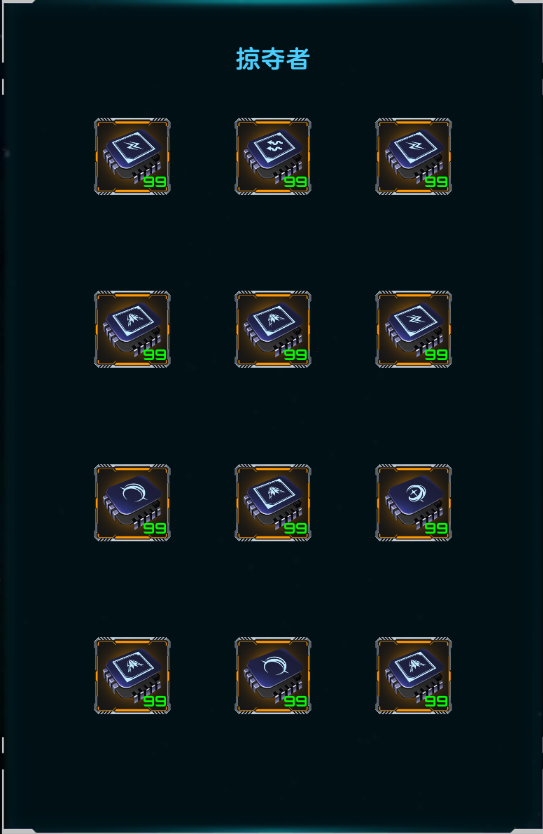Select the claw-mark chip in bottom row, left column
This screenshot has height=834, width=543.
[132, 675]
